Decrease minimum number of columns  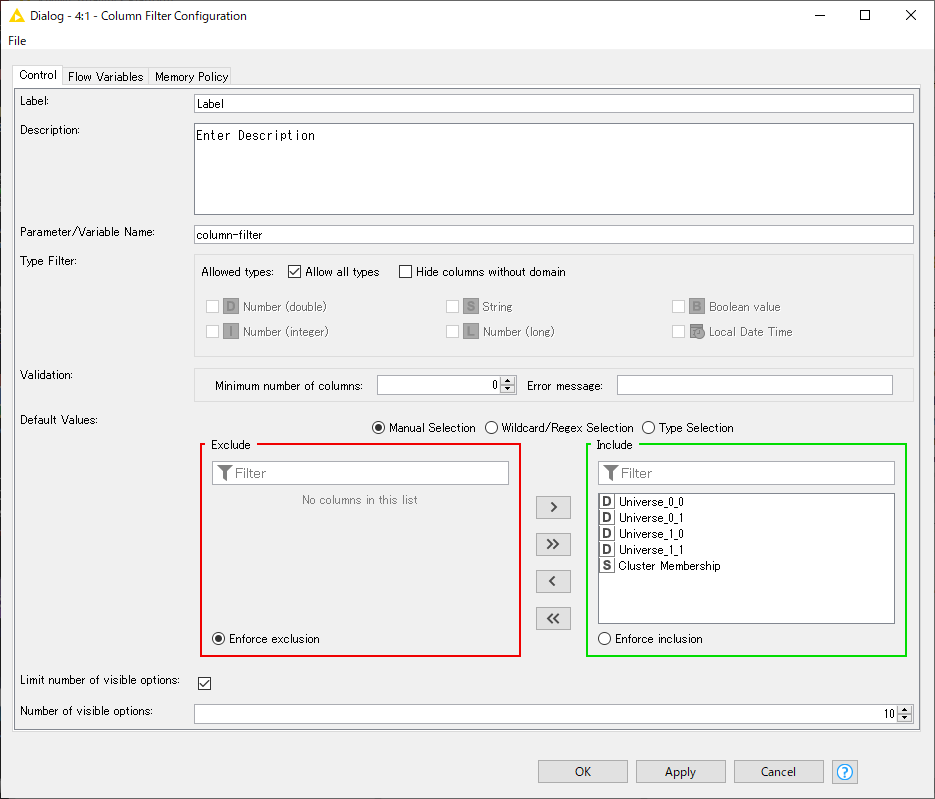508,389
